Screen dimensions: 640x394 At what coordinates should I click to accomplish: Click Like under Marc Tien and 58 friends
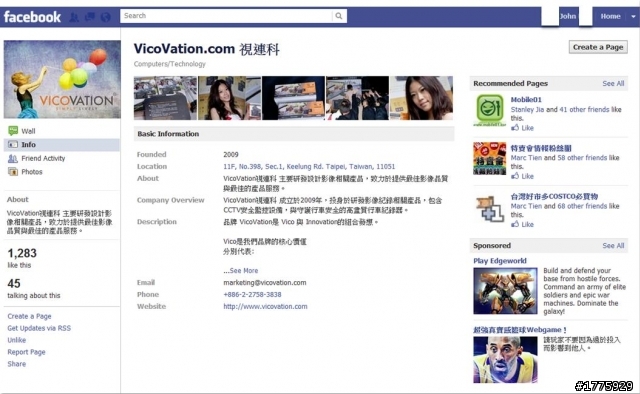527,176
